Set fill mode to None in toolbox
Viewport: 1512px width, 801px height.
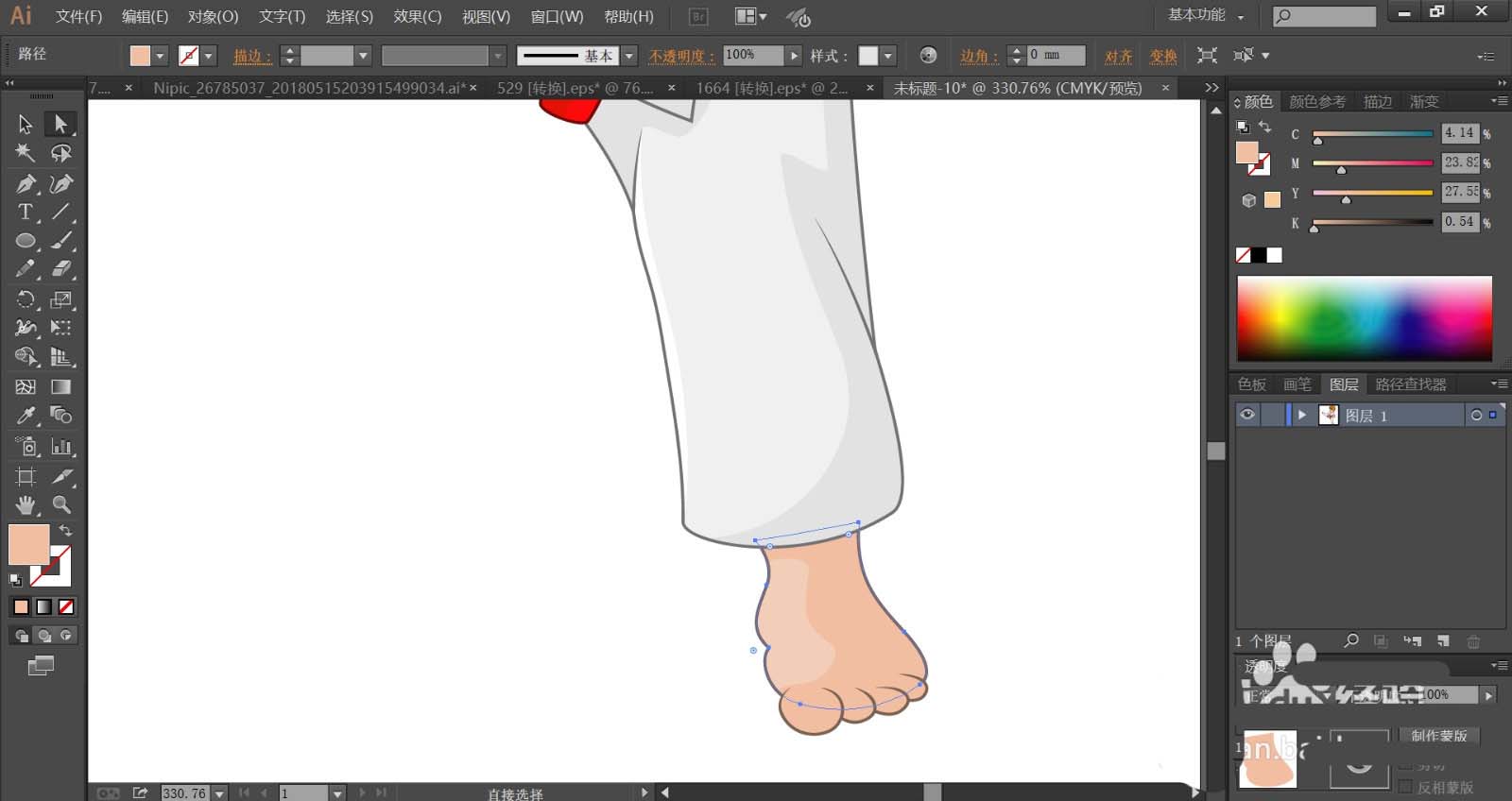66,606
